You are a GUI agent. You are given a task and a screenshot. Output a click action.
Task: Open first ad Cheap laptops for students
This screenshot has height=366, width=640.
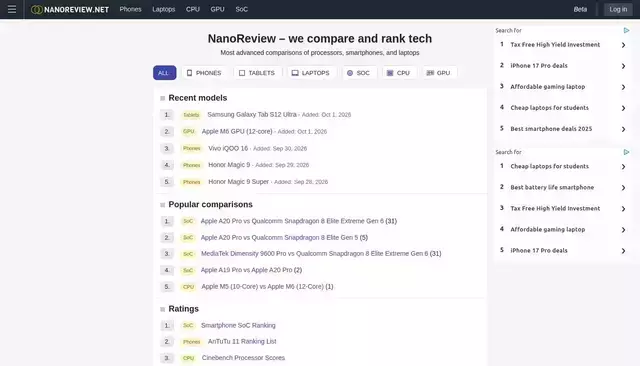pos(549,108)
